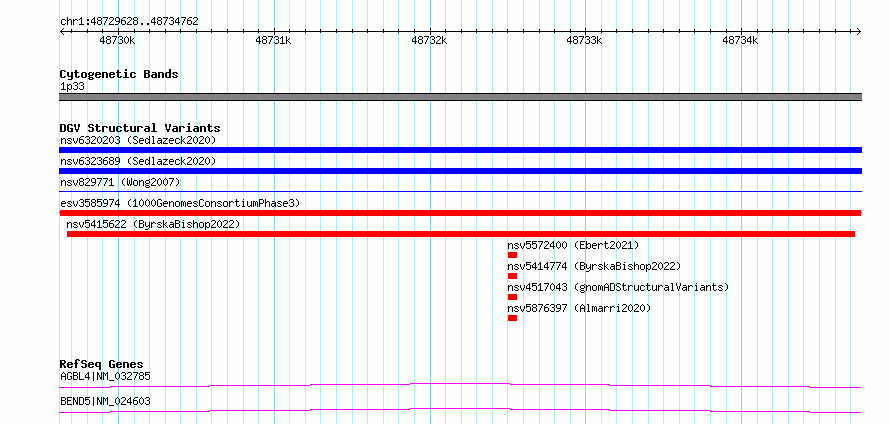Click the small red nsv5572400 variant block
The height and width of the screenshot is (424, 890).
(513, 255)
